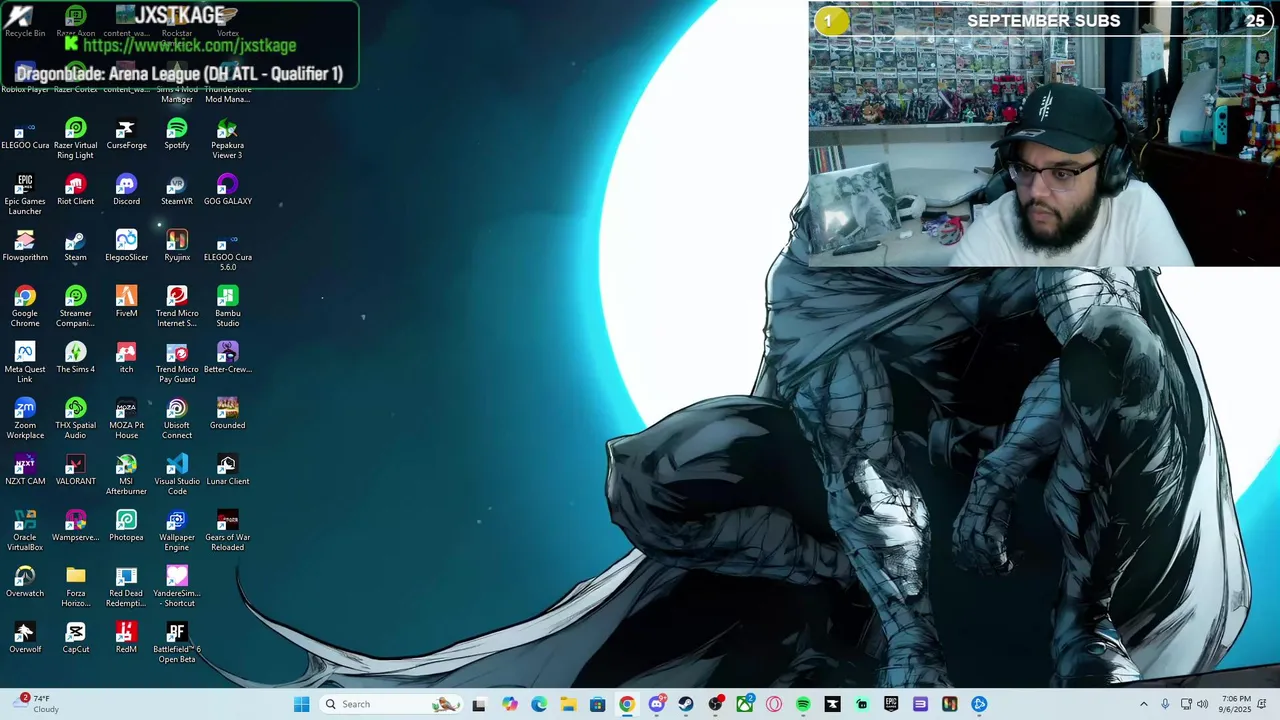Open the Overwolf desktop icon

click(25, 639)
